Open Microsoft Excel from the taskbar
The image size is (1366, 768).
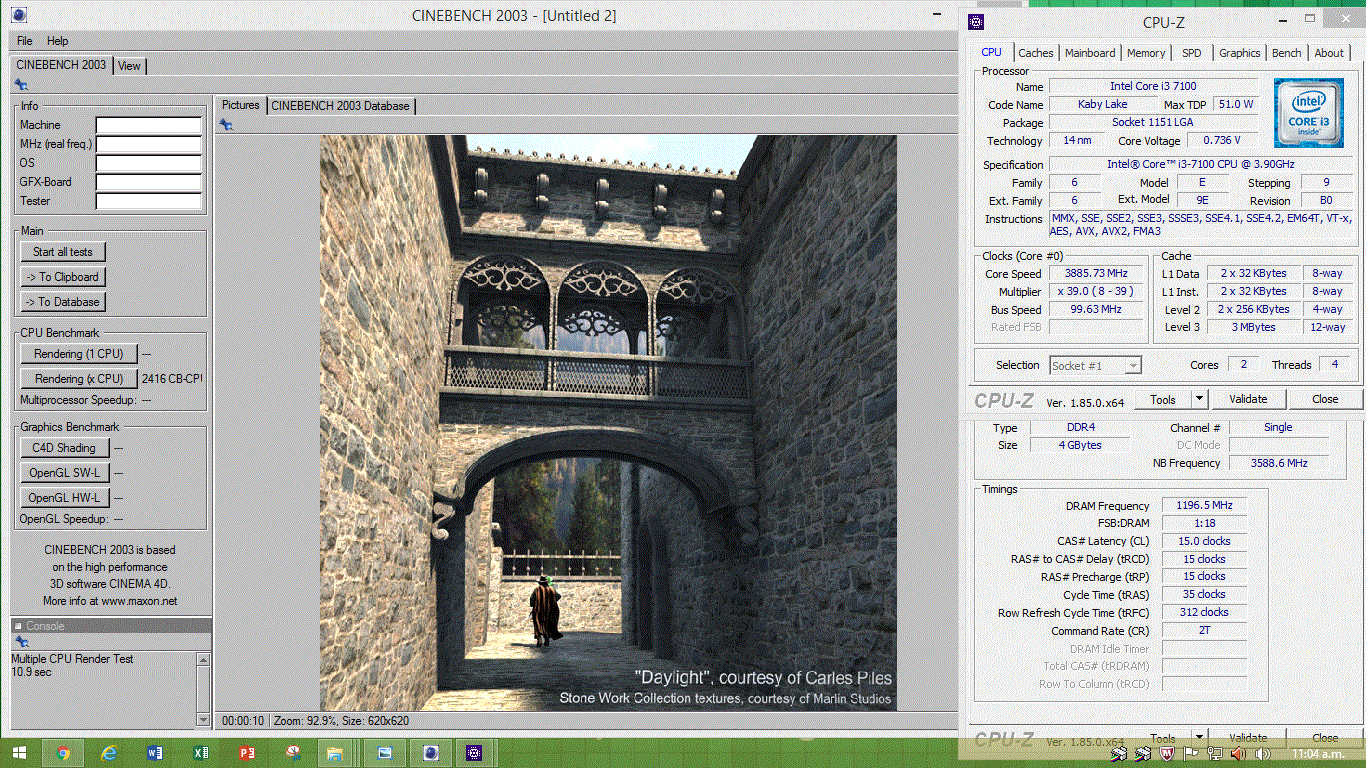tap(201, 753)
